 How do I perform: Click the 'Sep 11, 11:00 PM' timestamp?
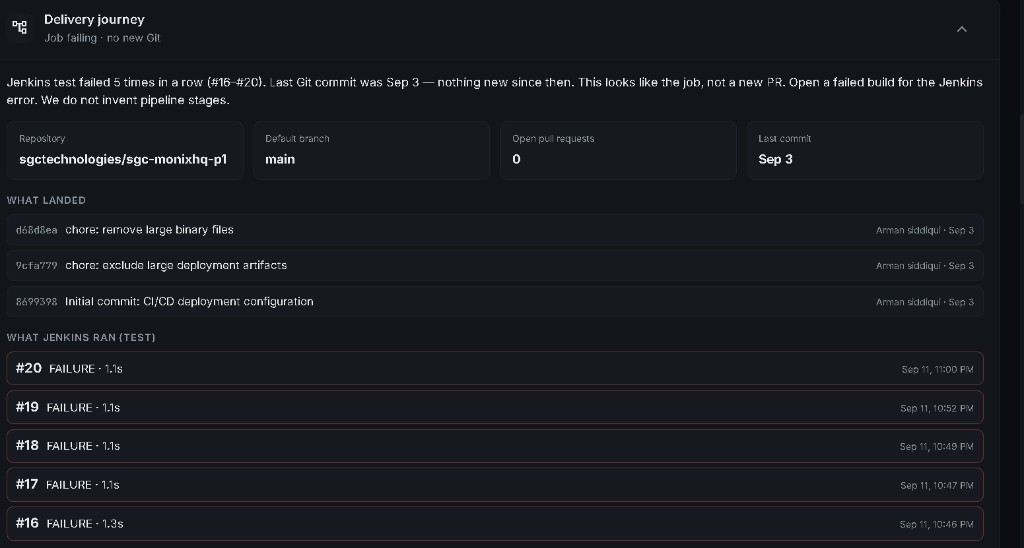pos(937,370)
